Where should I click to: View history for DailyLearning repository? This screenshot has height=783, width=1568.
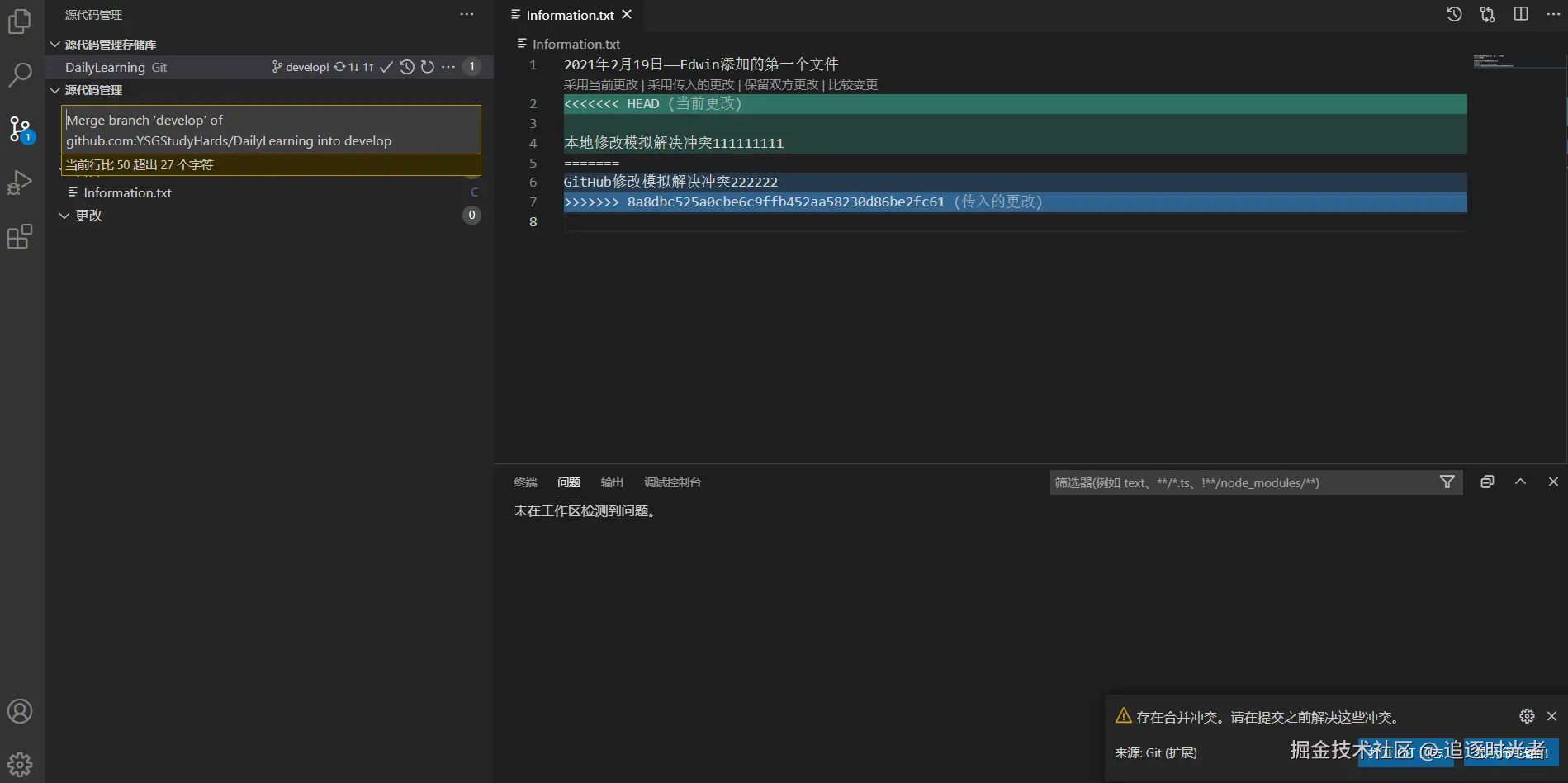407,67
